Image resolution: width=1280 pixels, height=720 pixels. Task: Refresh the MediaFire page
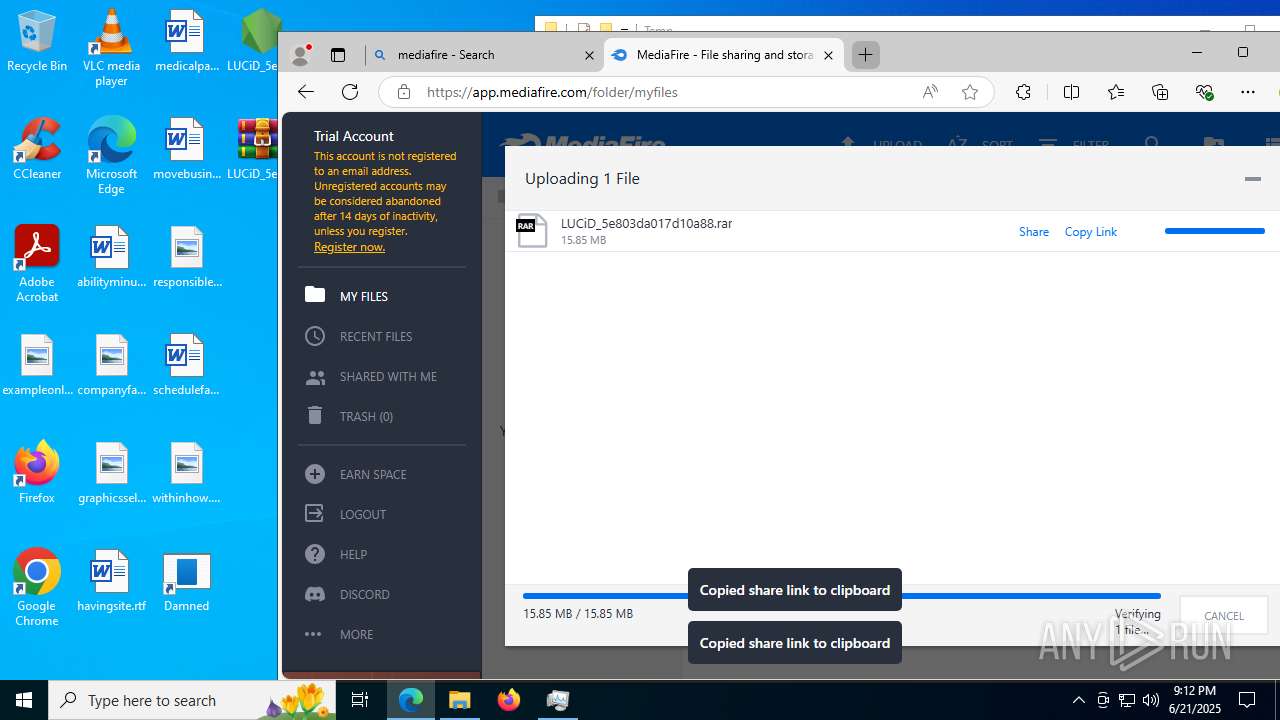[x=350, y=92]
